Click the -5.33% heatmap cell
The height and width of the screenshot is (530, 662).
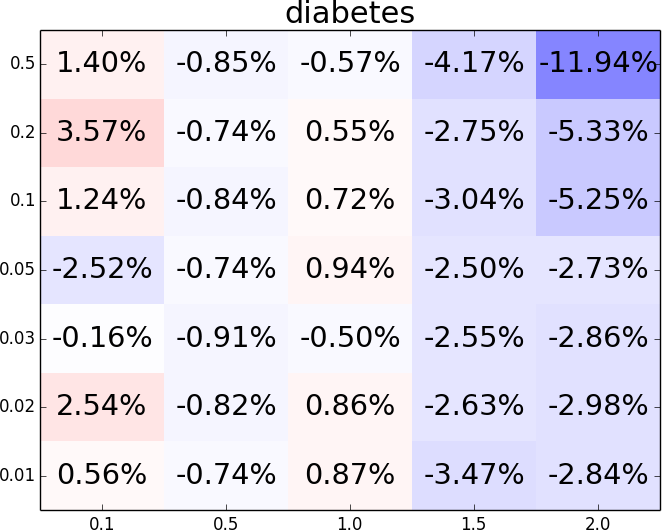pos(598,132)
